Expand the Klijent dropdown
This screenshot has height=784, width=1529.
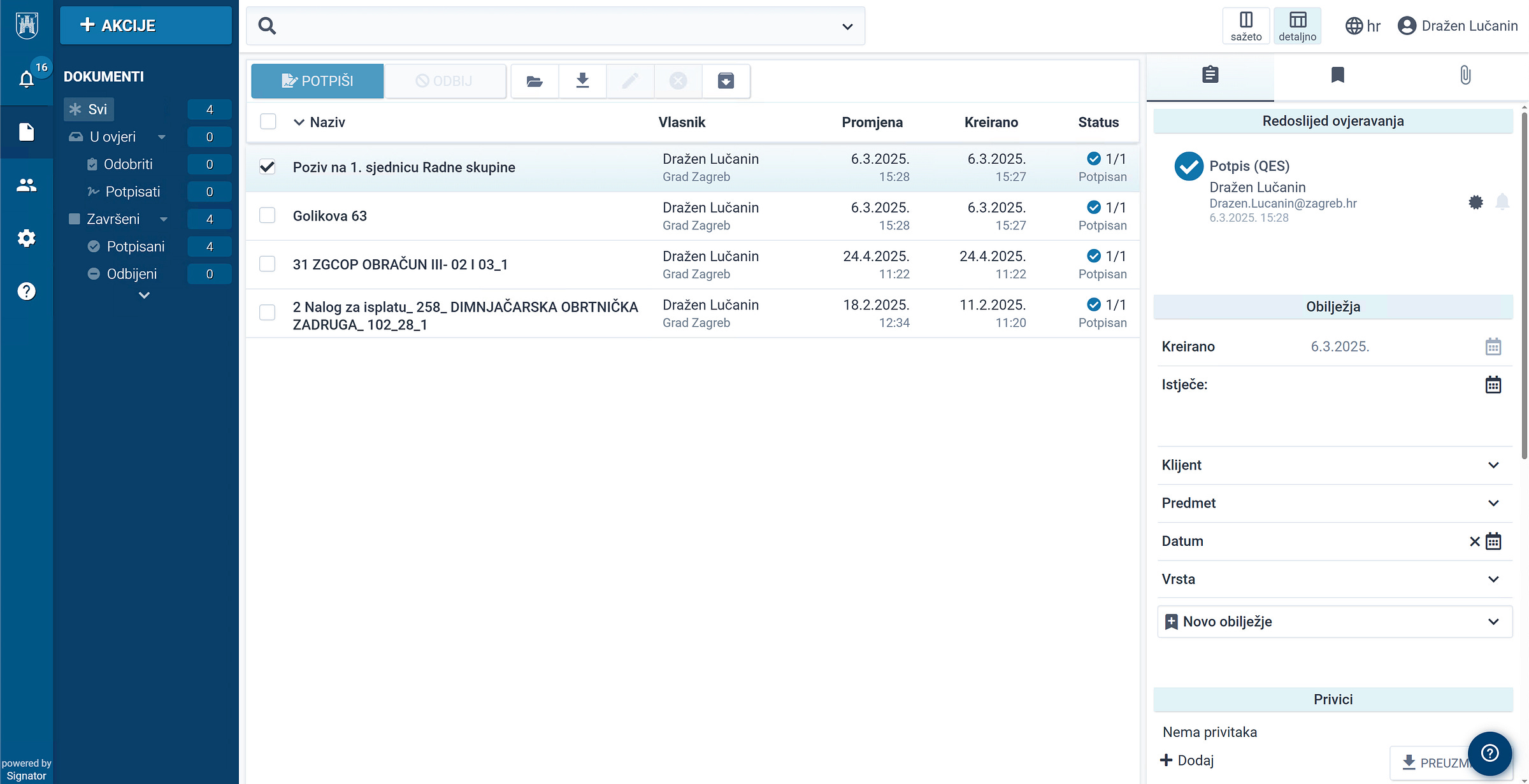pyautogui.click(x=1493, y=465)
